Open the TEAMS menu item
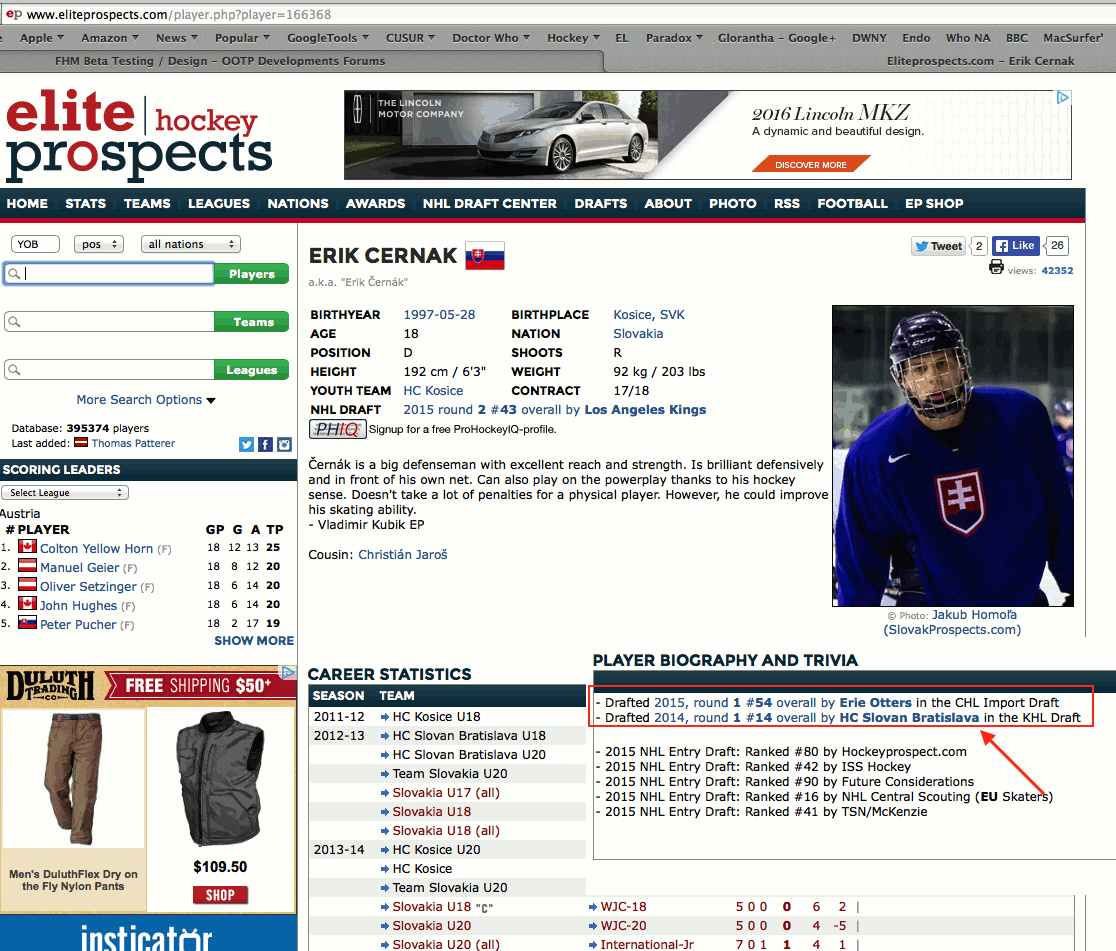Viewport: 1116px width, 951px height. click(x=147, y=204)
